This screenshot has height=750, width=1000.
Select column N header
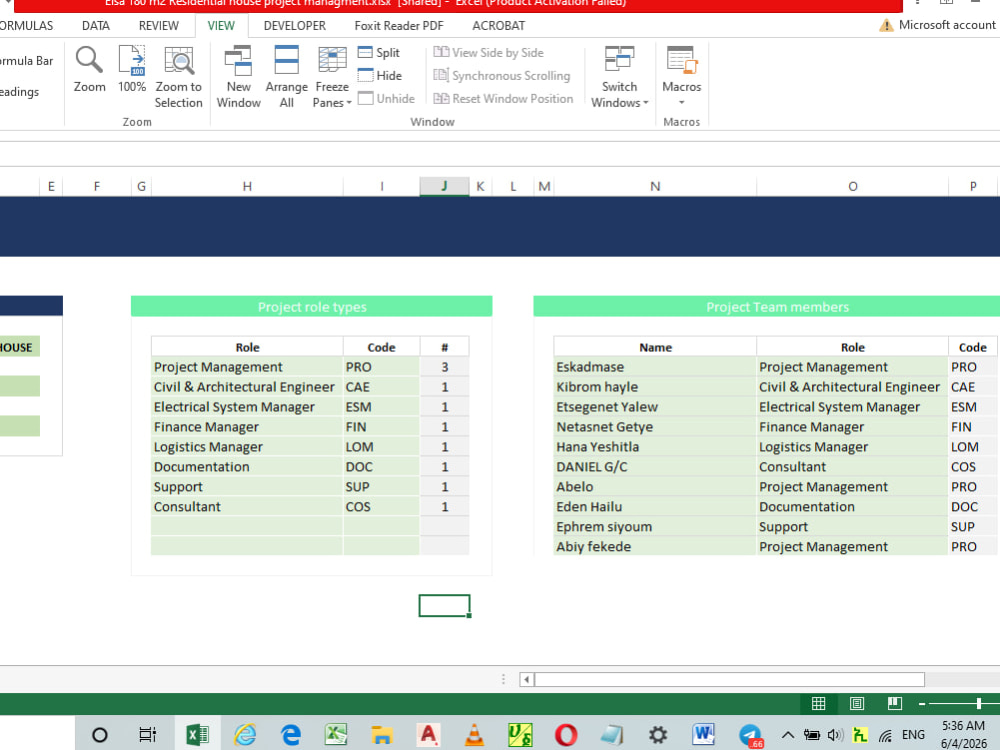(655, 186)
